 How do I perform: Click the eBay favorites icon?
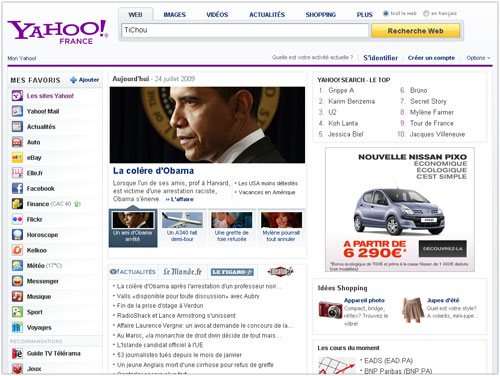[17, 157]
